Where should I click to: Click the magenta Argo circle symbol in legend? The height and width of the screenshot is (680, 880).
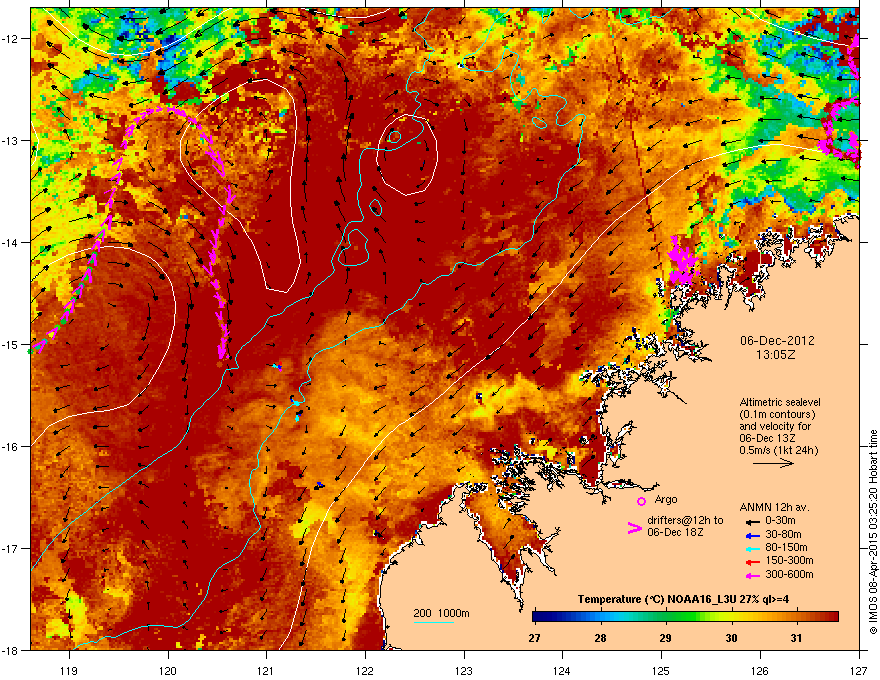click(641, 502)
